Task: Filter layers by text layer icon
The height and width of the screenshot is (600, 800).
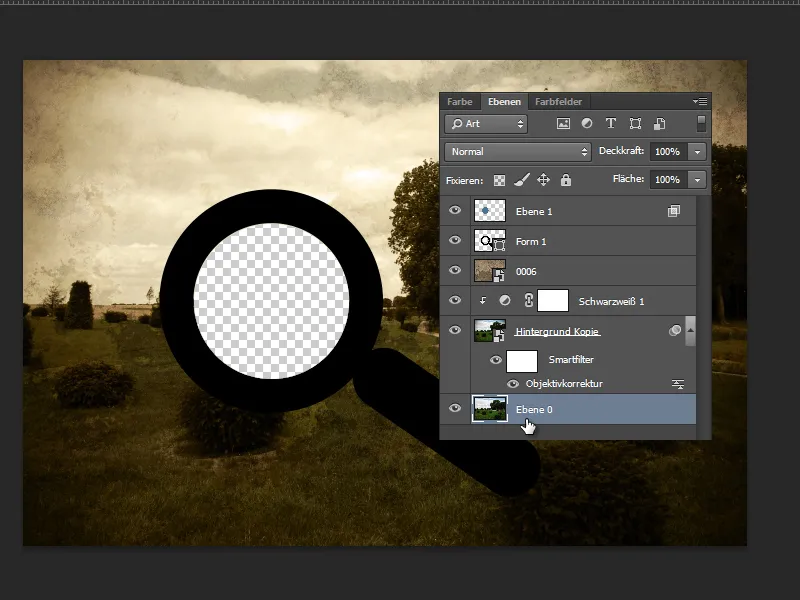Action: (x=611, y=123)
